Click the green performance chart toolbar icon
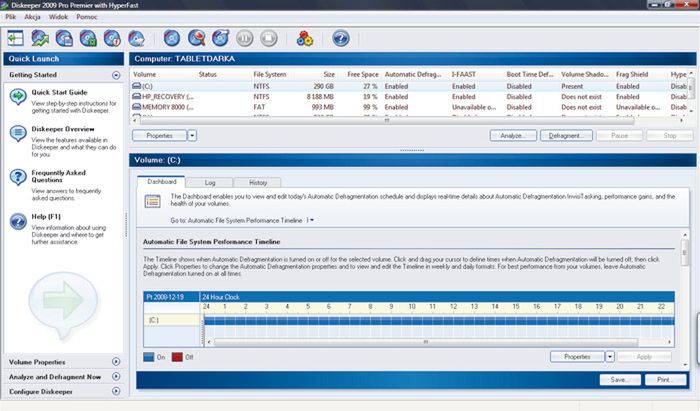Viewport: 700px width, 411px height. (39, 38)
